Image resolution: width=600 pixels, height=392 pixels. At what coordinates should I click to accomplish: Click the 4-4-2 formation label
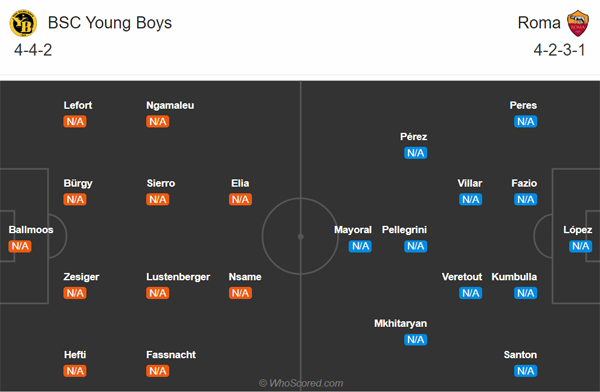point(33,50)
